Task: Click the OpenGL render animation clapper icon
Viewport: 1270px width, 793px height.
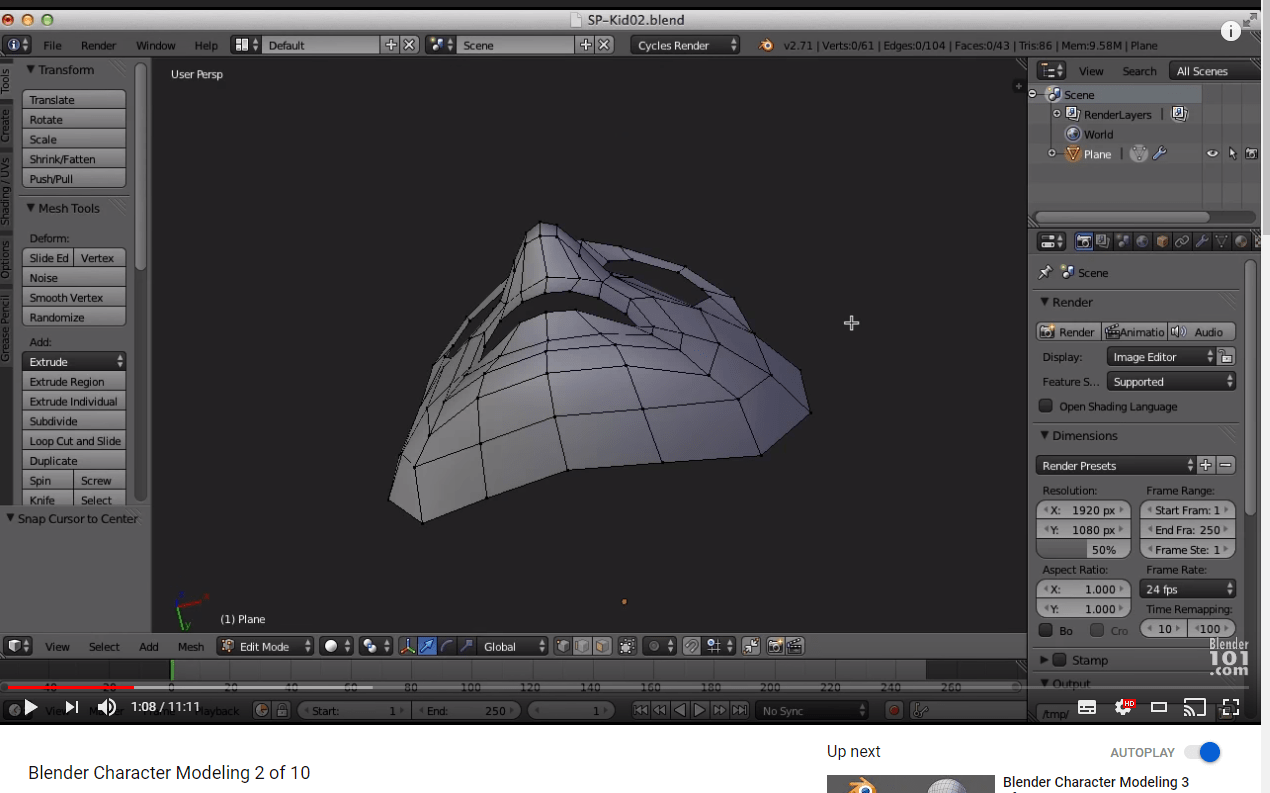Action: click(795, 646)
